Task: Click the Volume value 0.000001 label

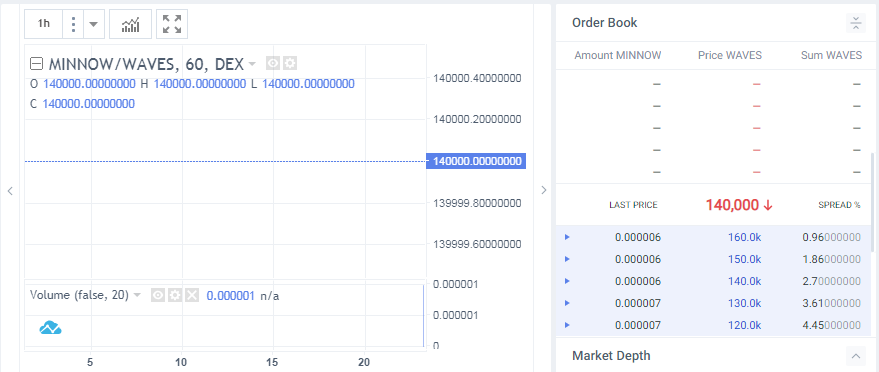Action: 230,295
